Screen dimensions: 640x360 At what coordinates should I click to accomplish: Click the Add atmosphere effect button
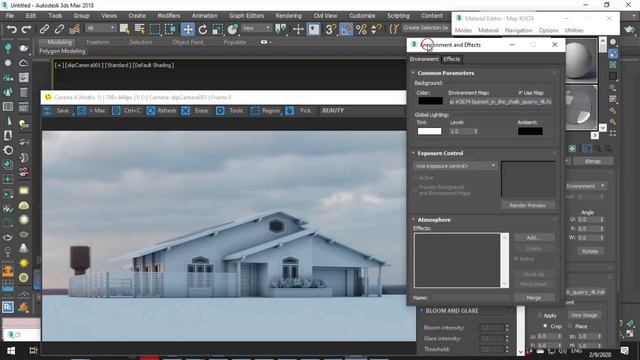click(534, 238)
